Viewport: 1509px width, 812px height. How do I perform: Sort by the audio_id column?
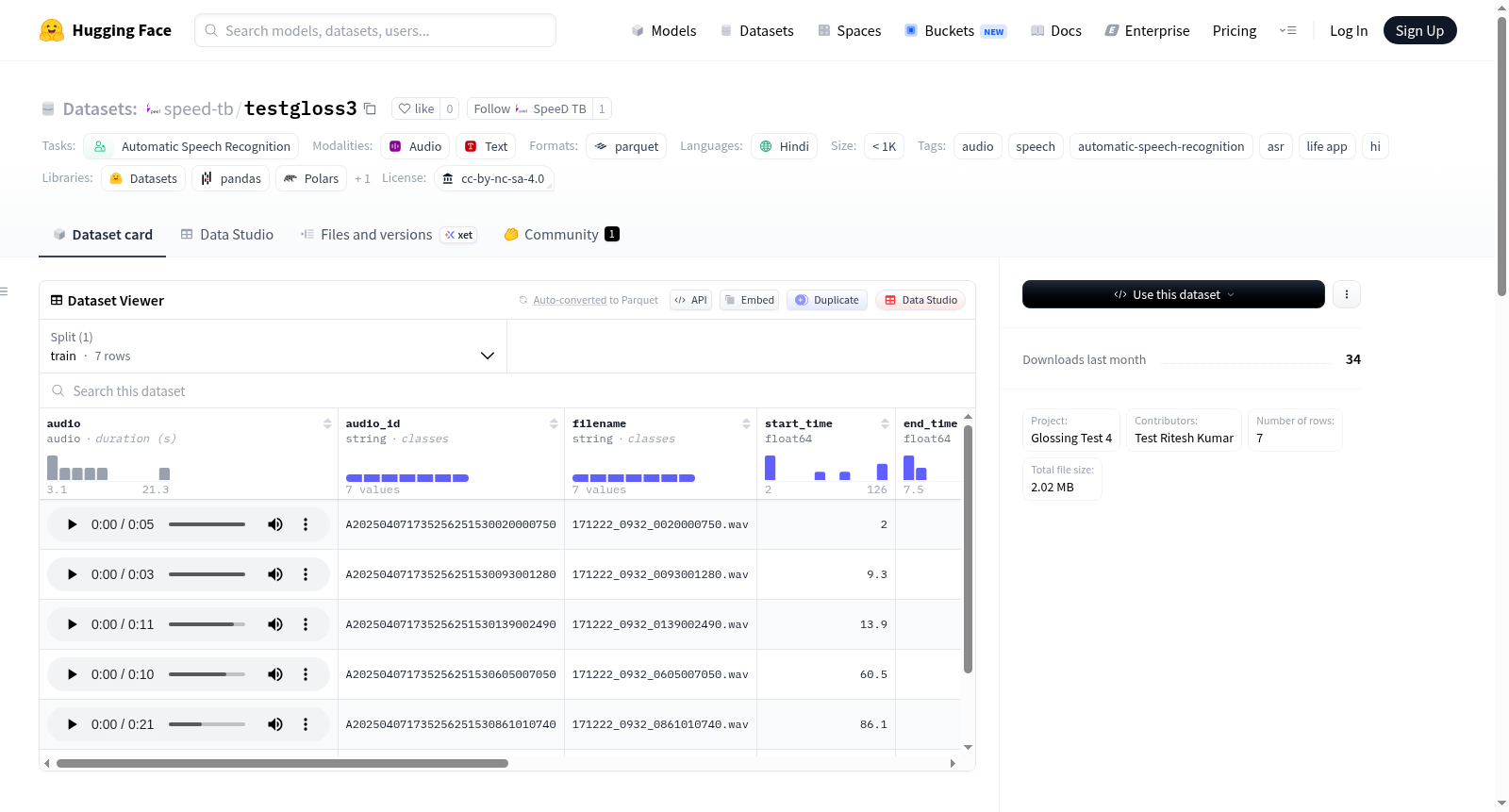coord(554,423)
